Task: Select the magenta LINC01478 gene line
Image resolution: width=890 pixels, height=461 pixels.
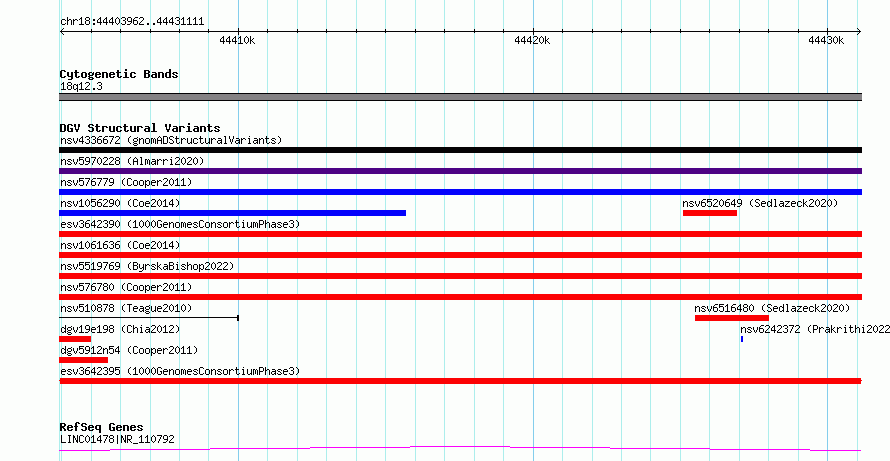Action: click(460, 449)
